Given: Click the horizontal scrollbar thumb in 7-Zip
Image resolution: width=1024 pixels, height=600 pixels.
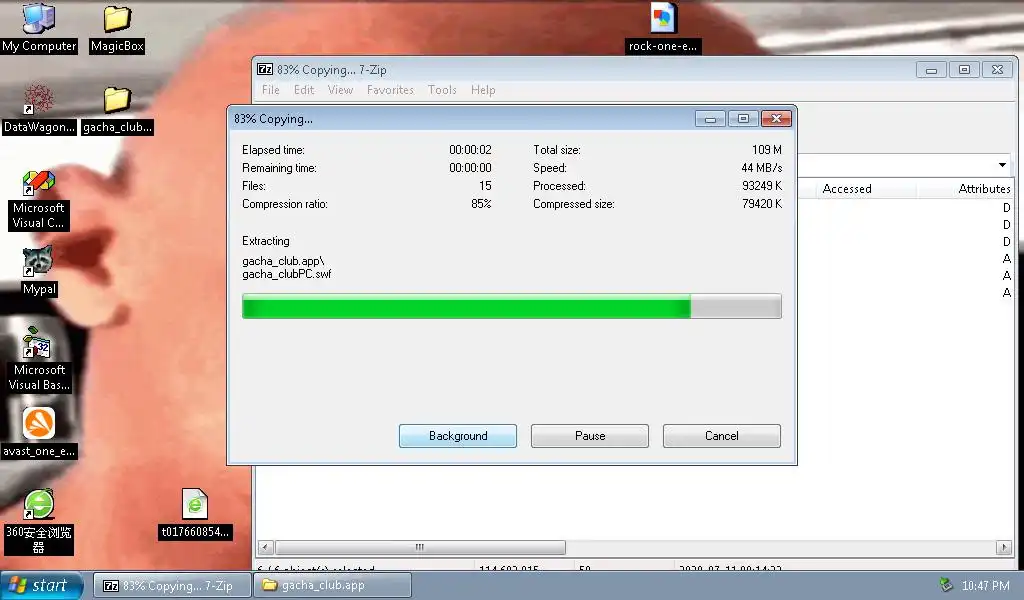Looking at the screenshot, I should pyautogui.click(x=420, y=547).
